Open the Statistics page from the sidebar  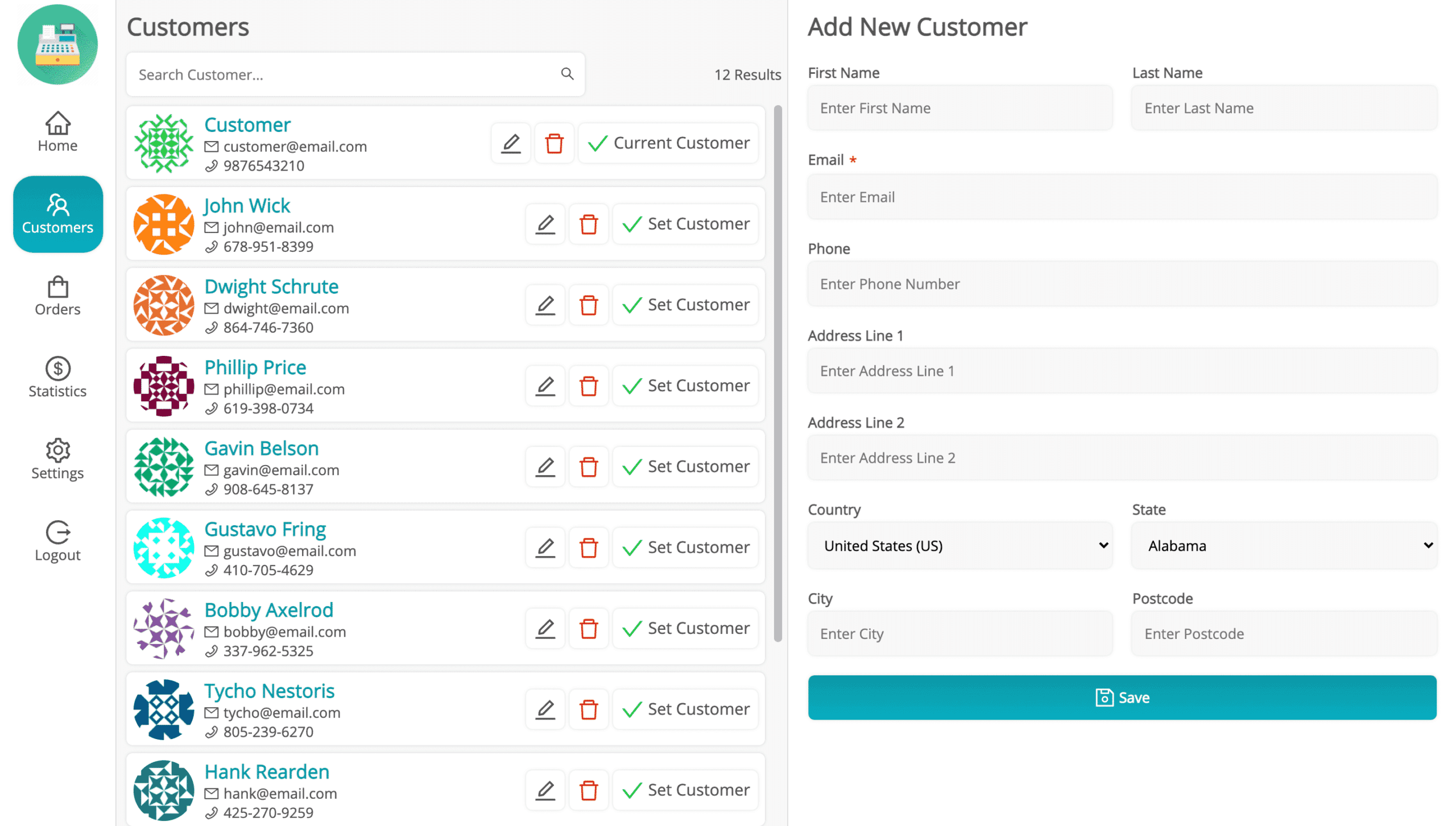(57, 377)
